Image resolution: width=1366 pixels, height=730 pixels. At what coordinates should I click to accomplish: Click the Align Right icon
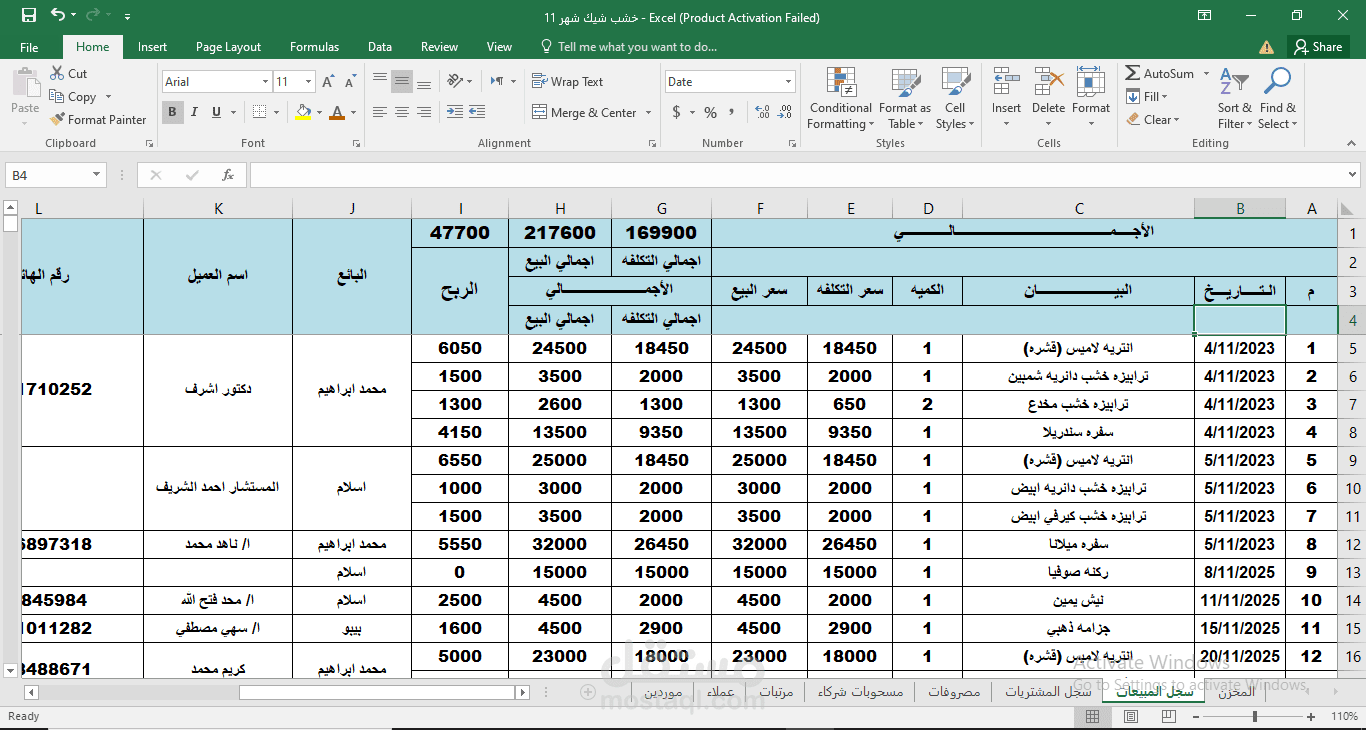[x=425, y=112]
